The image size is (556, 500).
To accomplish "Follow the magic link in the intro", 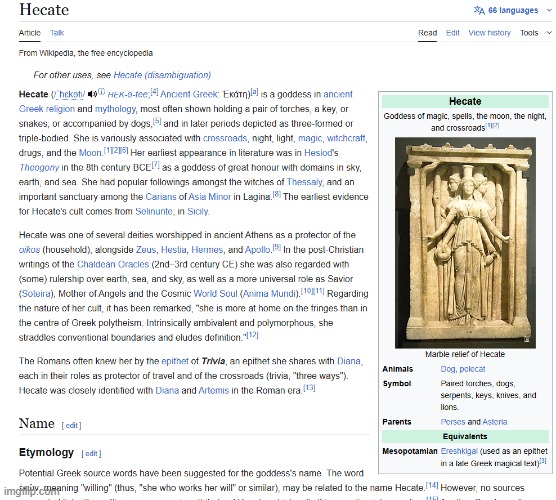I will coord(310,138).
